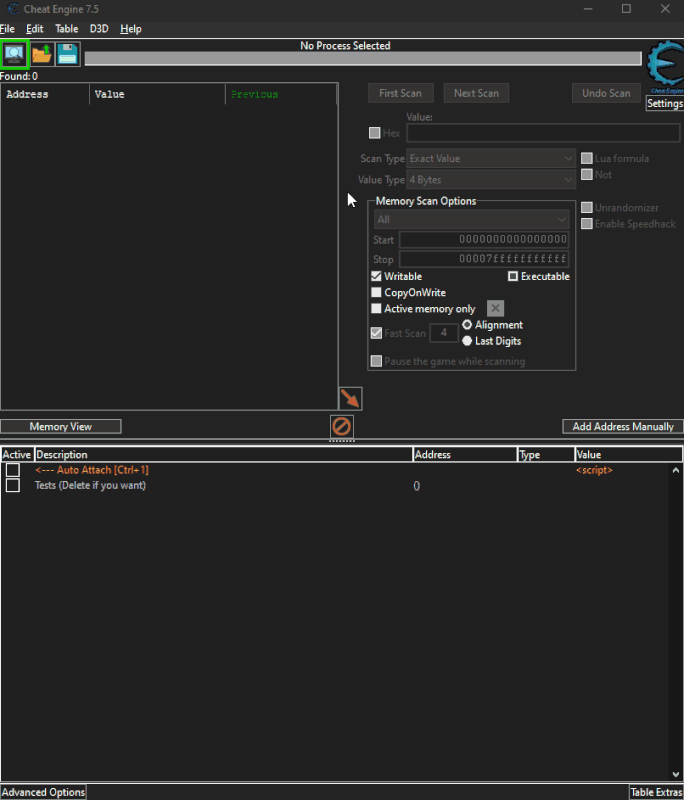Click the Previous column header
The height and width of the screenshot is (800, 684).
click(281, 94)
